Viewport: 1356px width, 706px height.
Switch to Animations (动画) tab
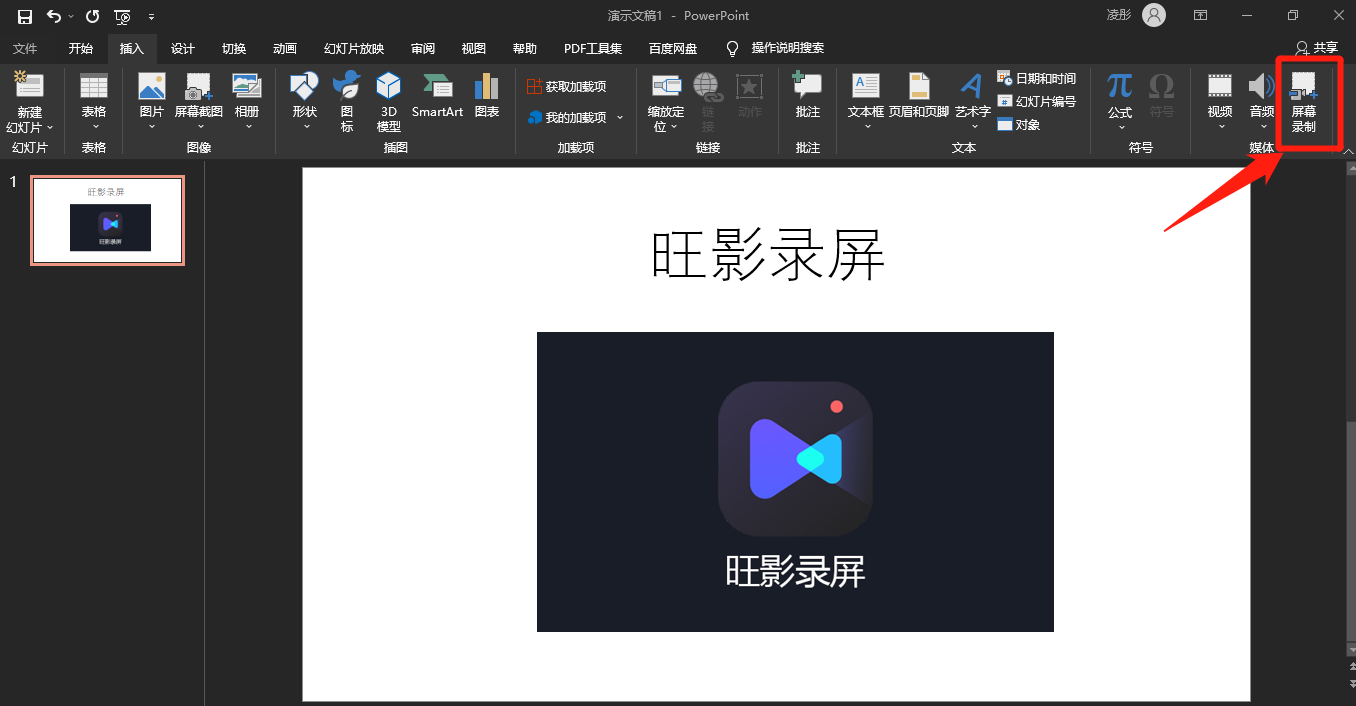(x=285, y=48)
